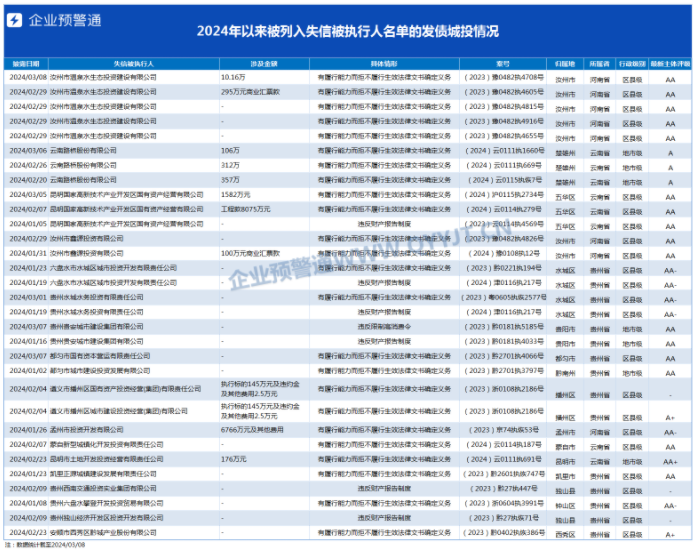Image resolution: width=698 pixels, height=552 pixels.
Task: Click case number ending 执2734号
Action: pos(503,195)
